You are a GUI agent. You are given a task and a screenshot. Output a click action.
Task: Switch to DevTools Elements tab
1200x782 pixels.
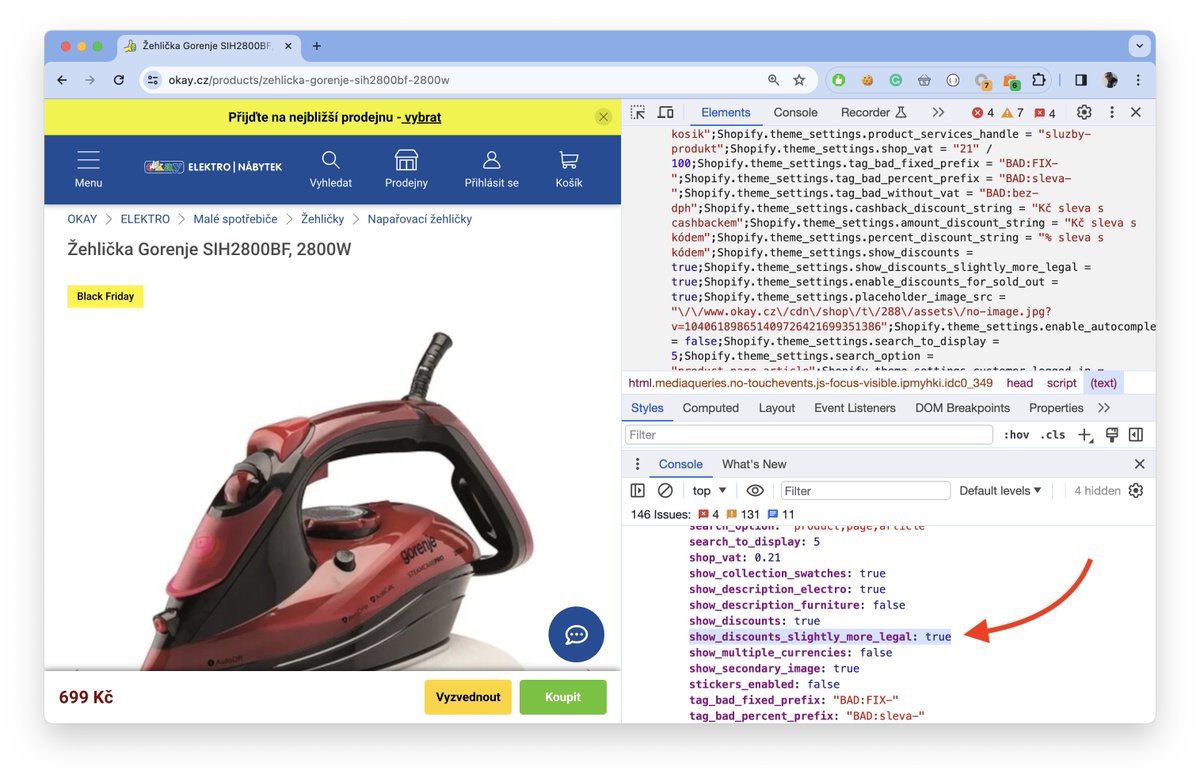pyautogui.click(x=726, y=113)
